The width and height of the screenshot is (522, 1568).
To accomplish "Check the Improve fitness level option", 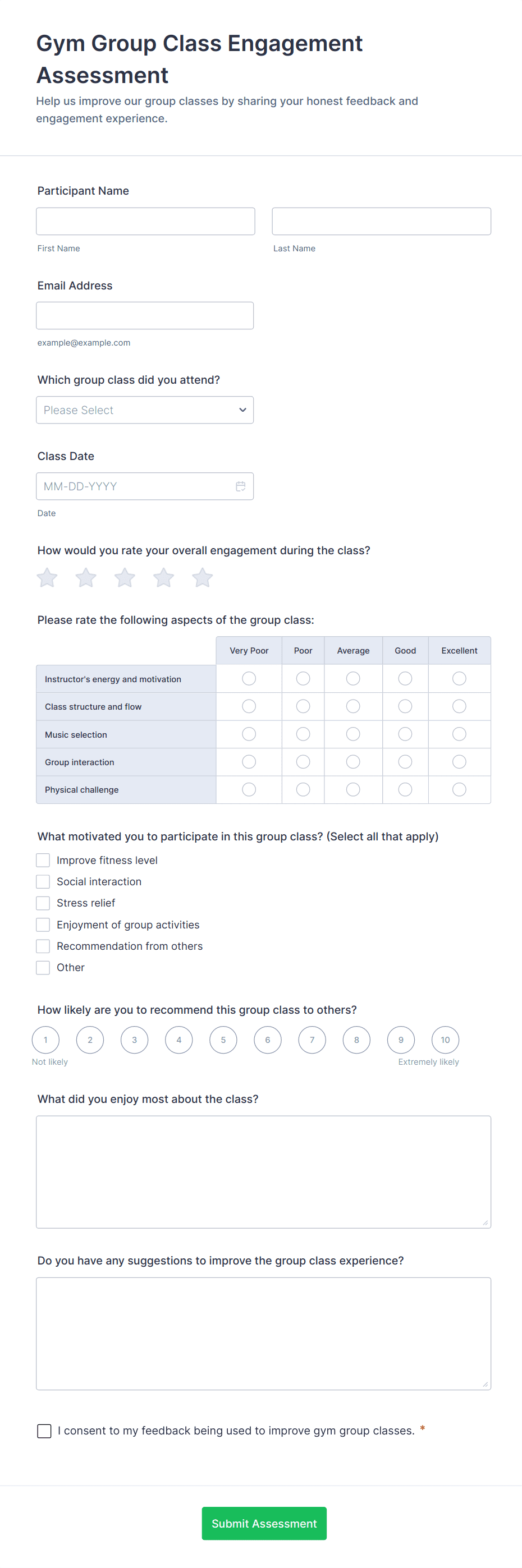I will point(43,860).
